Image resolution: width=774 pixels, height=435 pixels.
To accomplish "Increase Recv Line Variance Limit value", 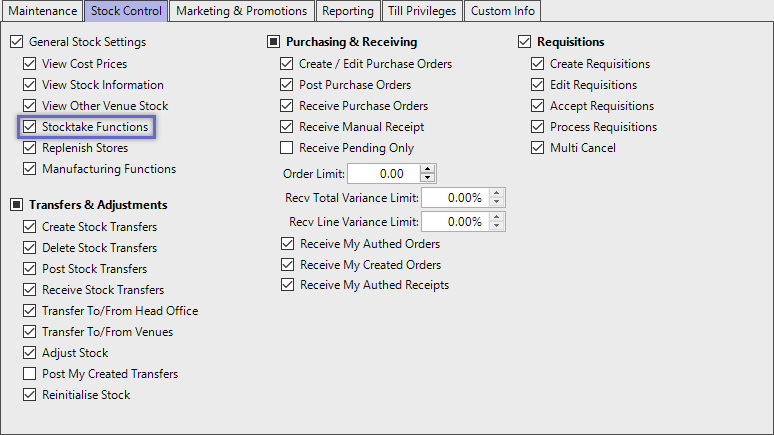I will [497, 217].
